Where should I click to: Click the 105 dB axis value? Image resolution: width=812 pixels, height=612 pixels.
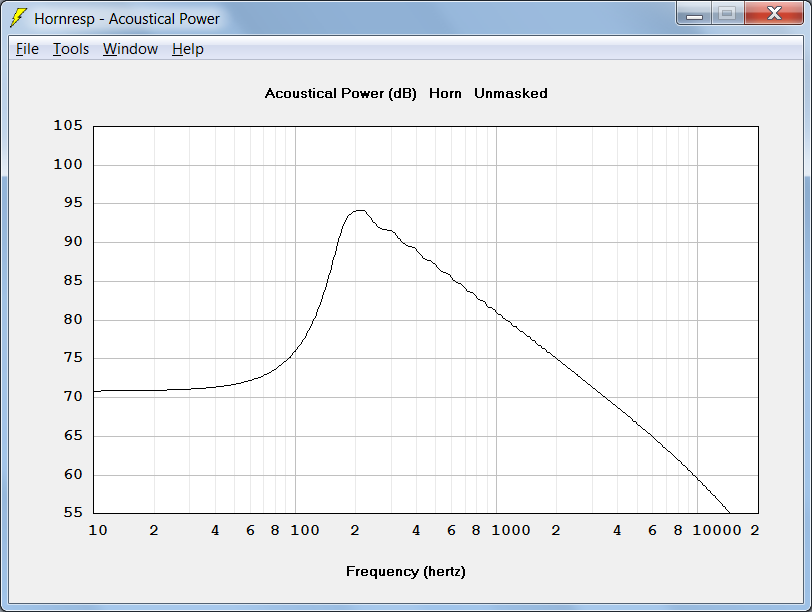[68, 126]
